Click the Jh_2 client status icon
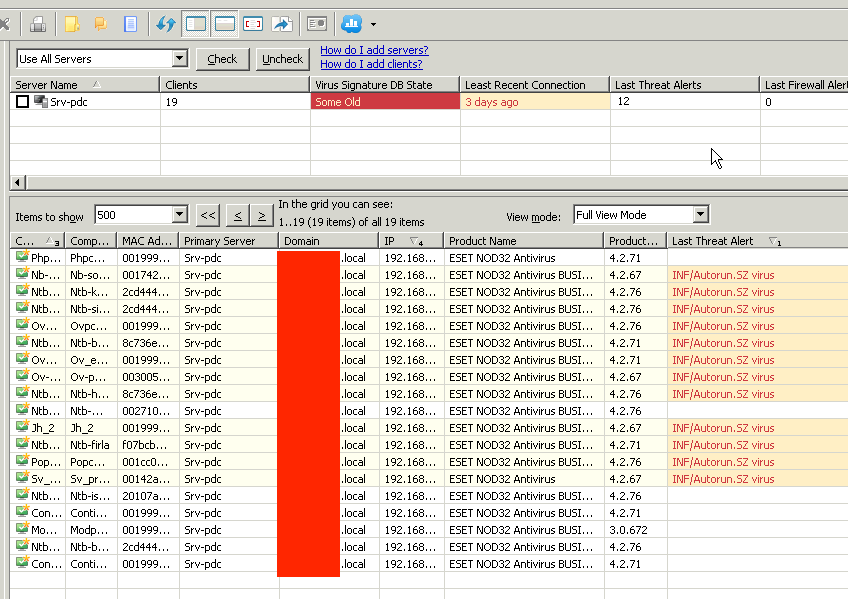Image resolution: width=848 pixels, height=599 pixels. coord(22,427)
